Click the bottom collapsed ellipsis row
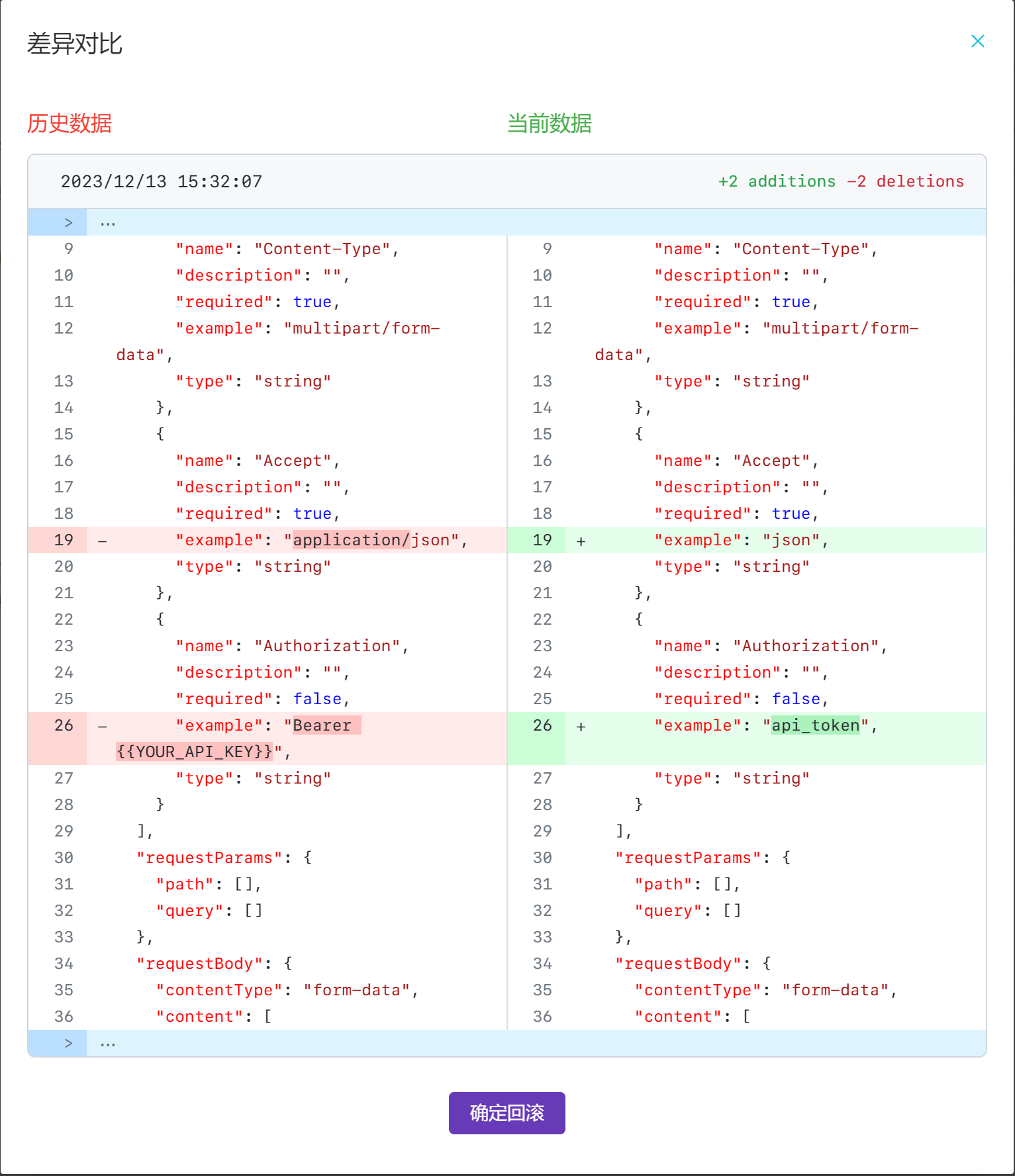 (536, 1043)
